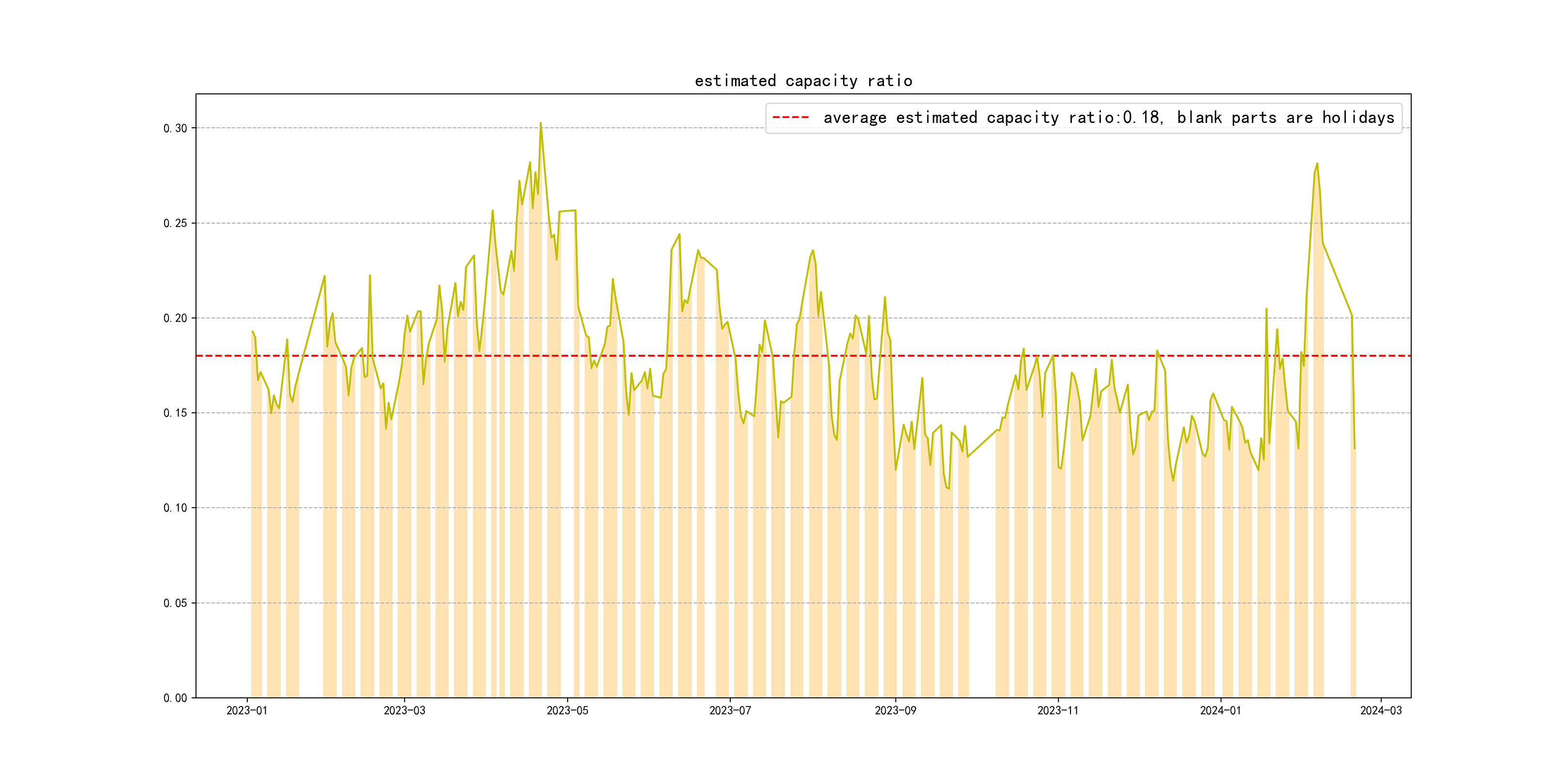Click the 0.20 y-axis tick label
1568x784 pixels.
point(175,318)
